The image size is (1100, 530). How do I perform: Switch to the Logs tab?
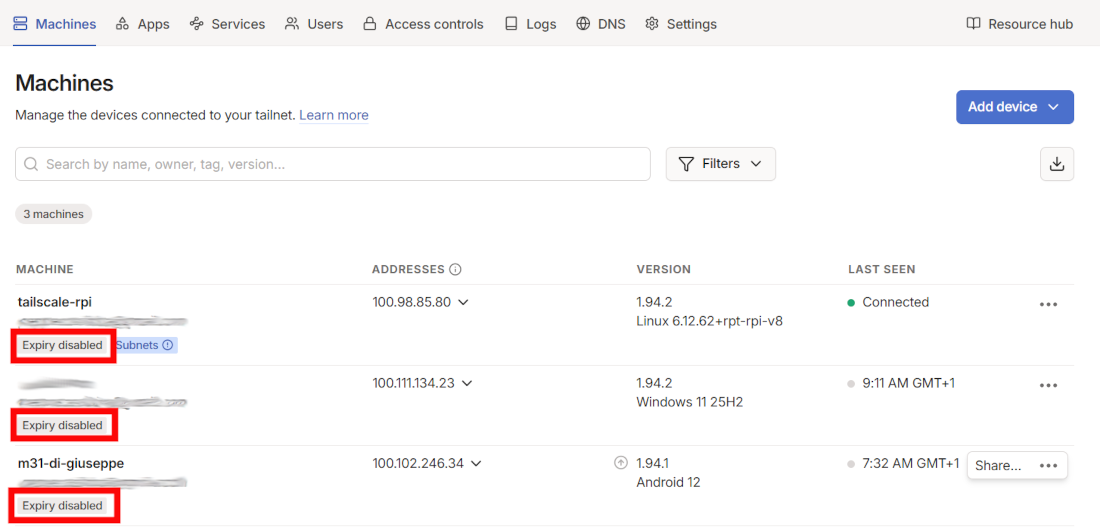coord(530,24)
